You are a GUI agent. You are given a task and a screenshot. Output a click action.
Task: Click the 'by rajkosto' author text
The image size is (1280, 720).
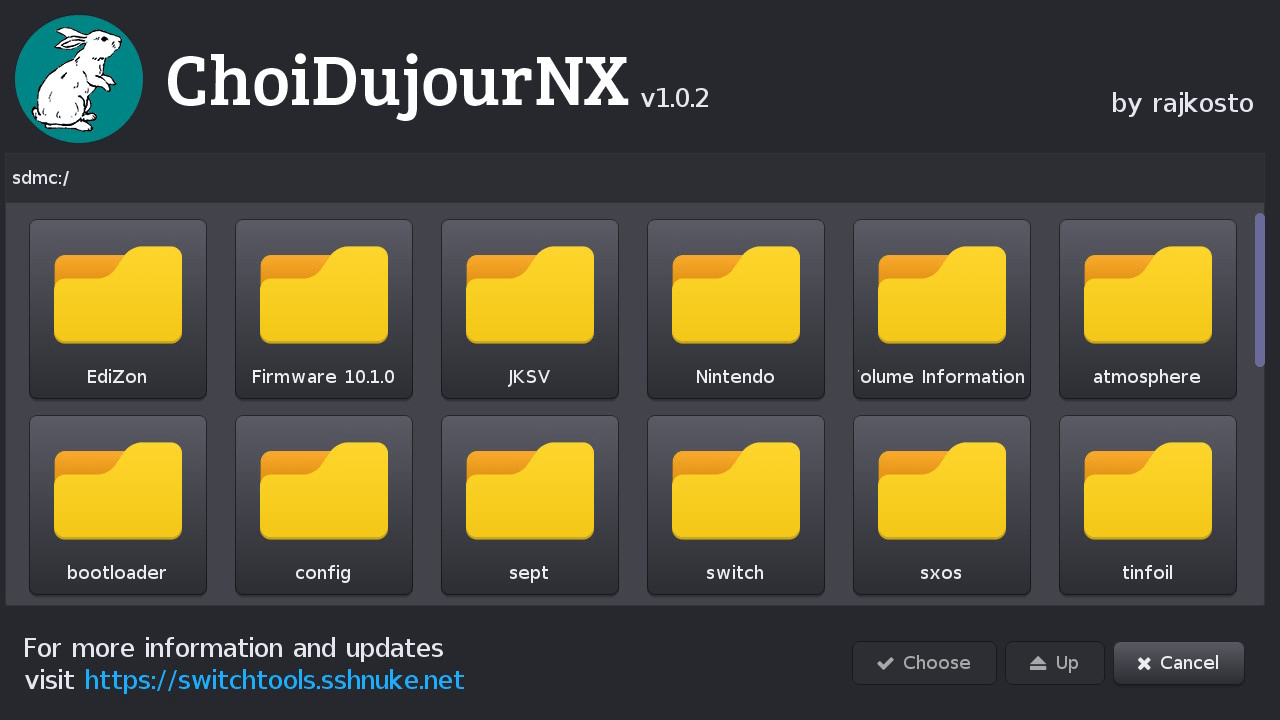click(1182, 103)
